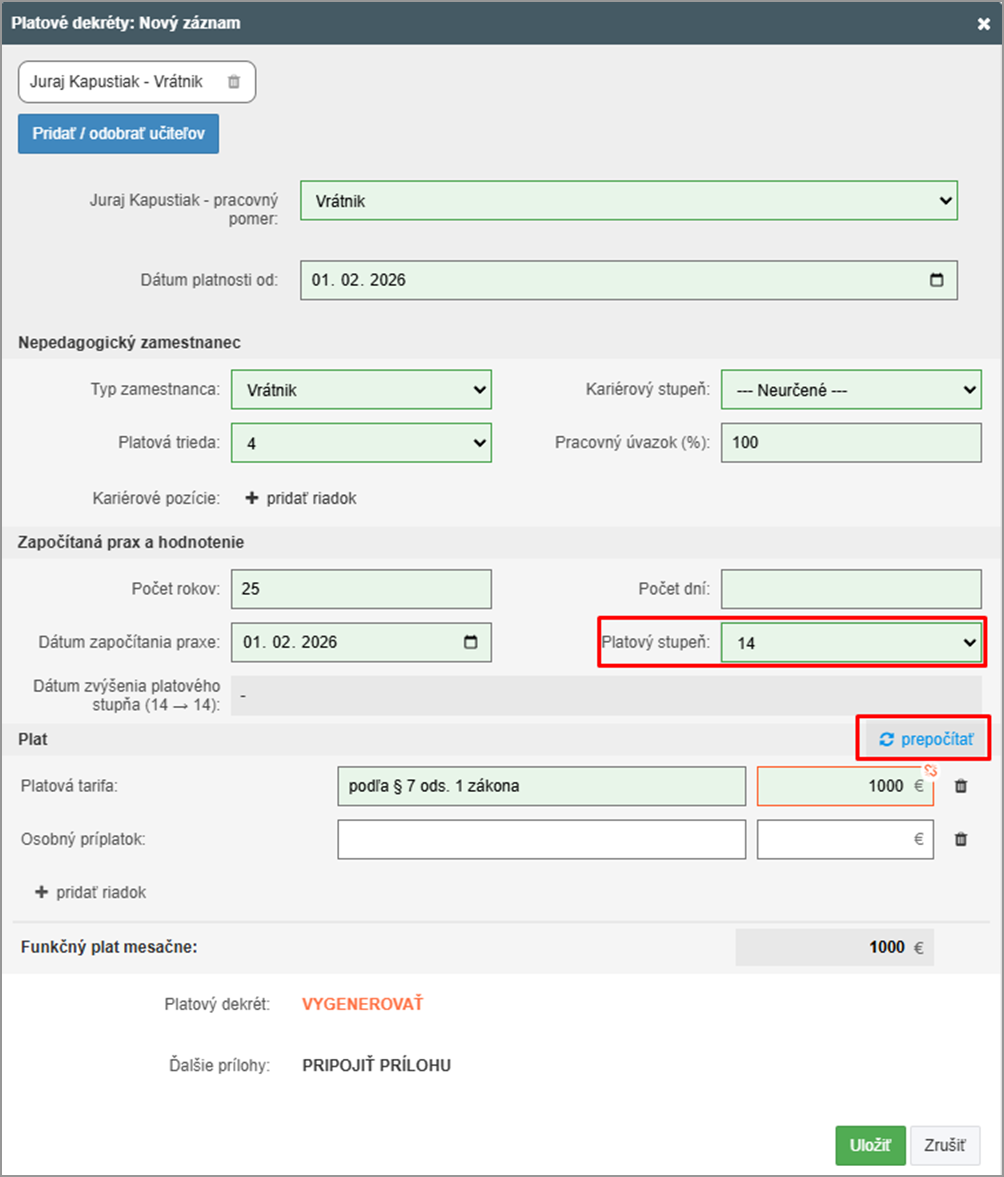Close the Platové dekréty dialog
This screenshot has width=1004, height=1177.
[x=983, y=22]
